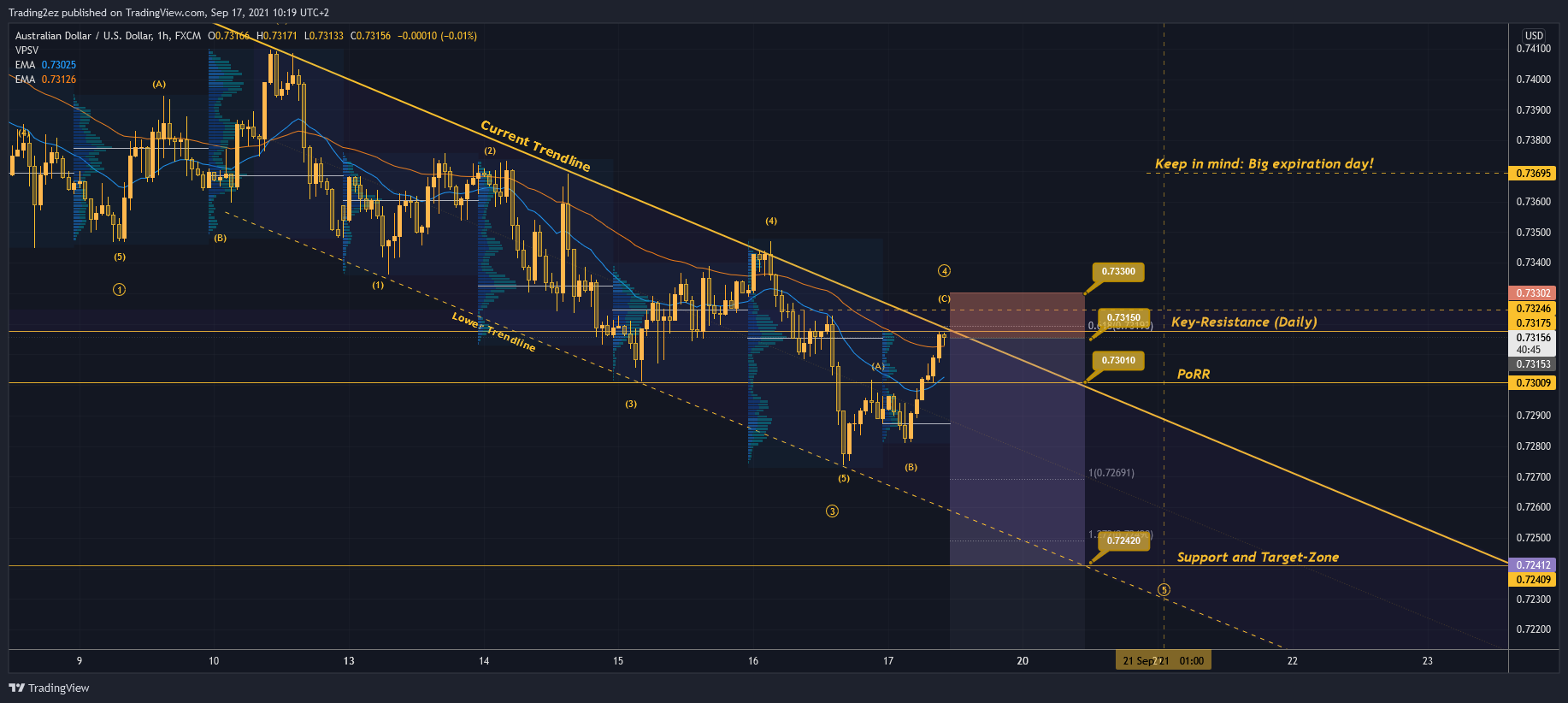Select the 'Lower Trendline' text annotation
Screen dimensions: 1568x703
click(x=494, y=332)
